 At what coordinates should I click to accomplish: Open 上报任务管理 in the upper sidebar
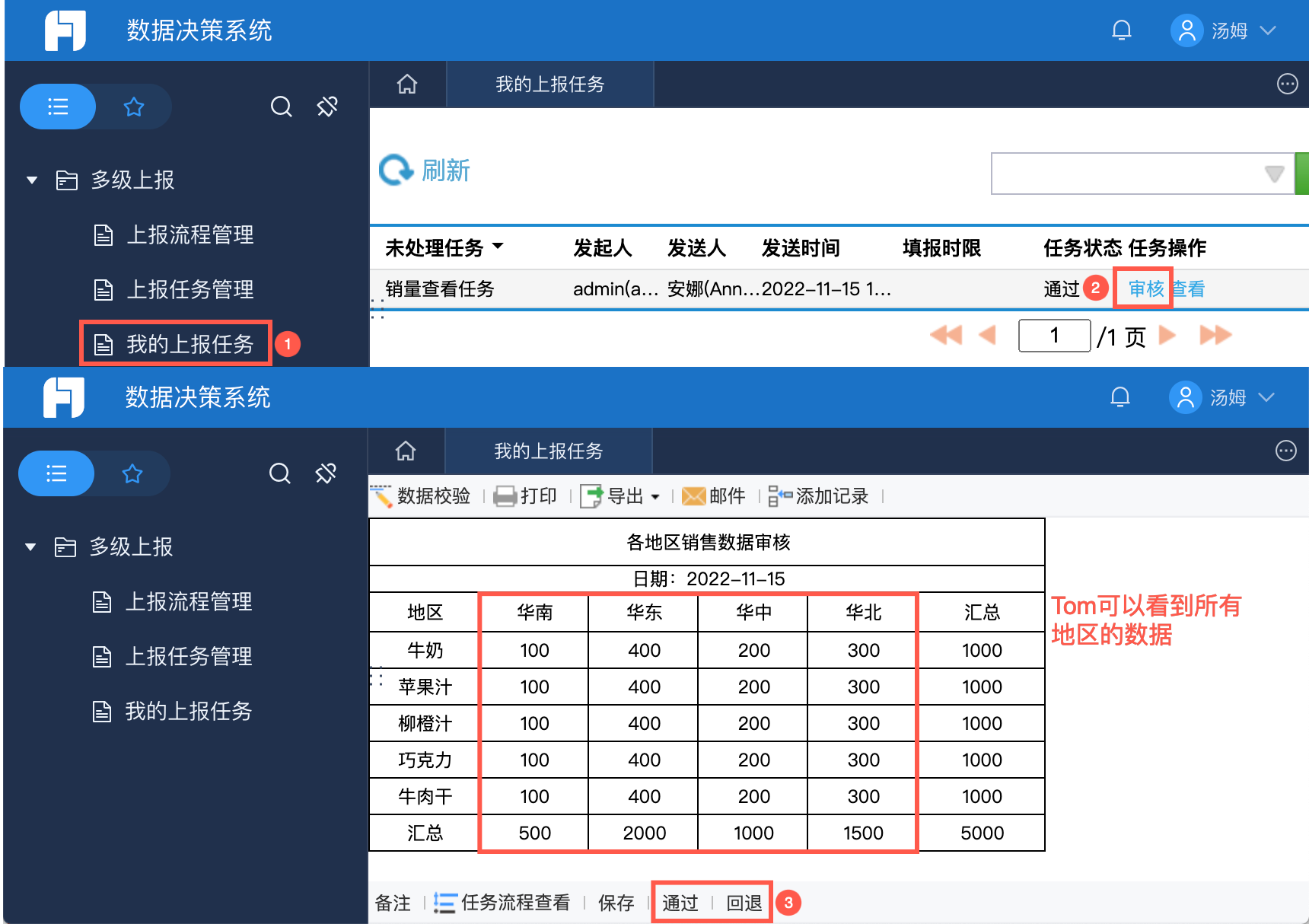pyautogui.click(x=174, y=289)
